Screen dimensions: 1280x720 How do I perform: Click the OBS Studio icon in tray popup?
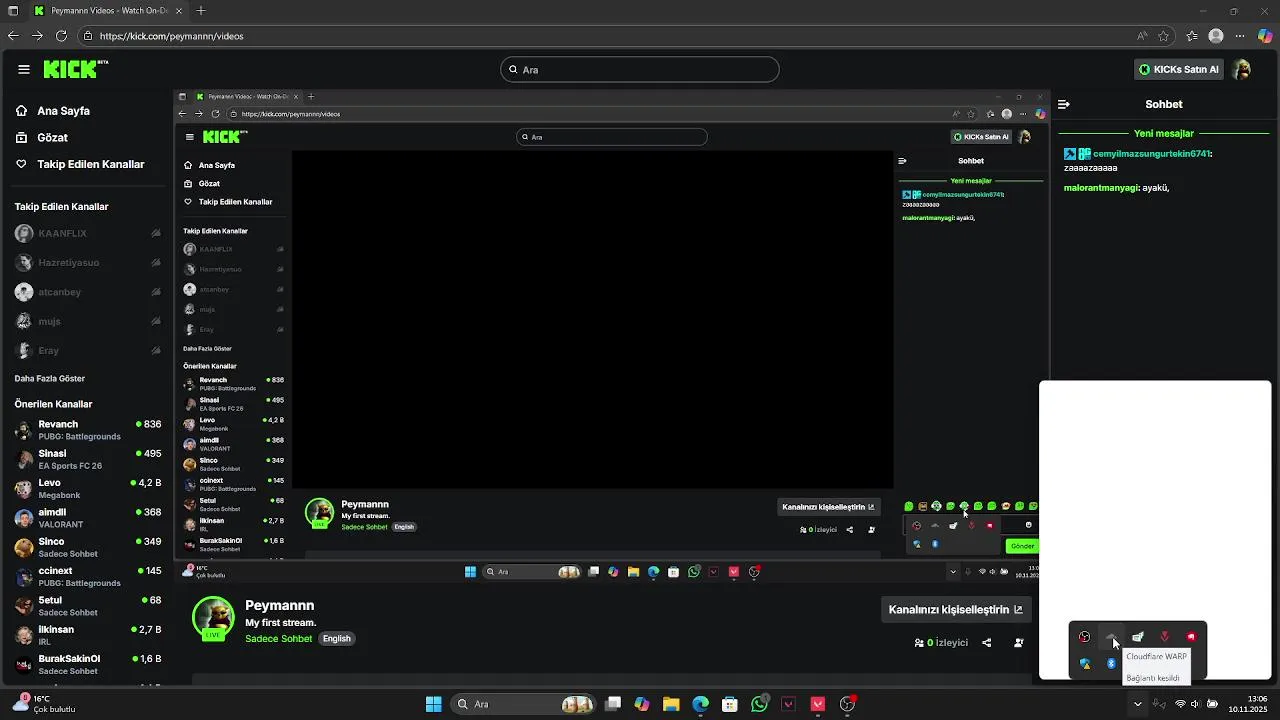tap(1084, 637)
